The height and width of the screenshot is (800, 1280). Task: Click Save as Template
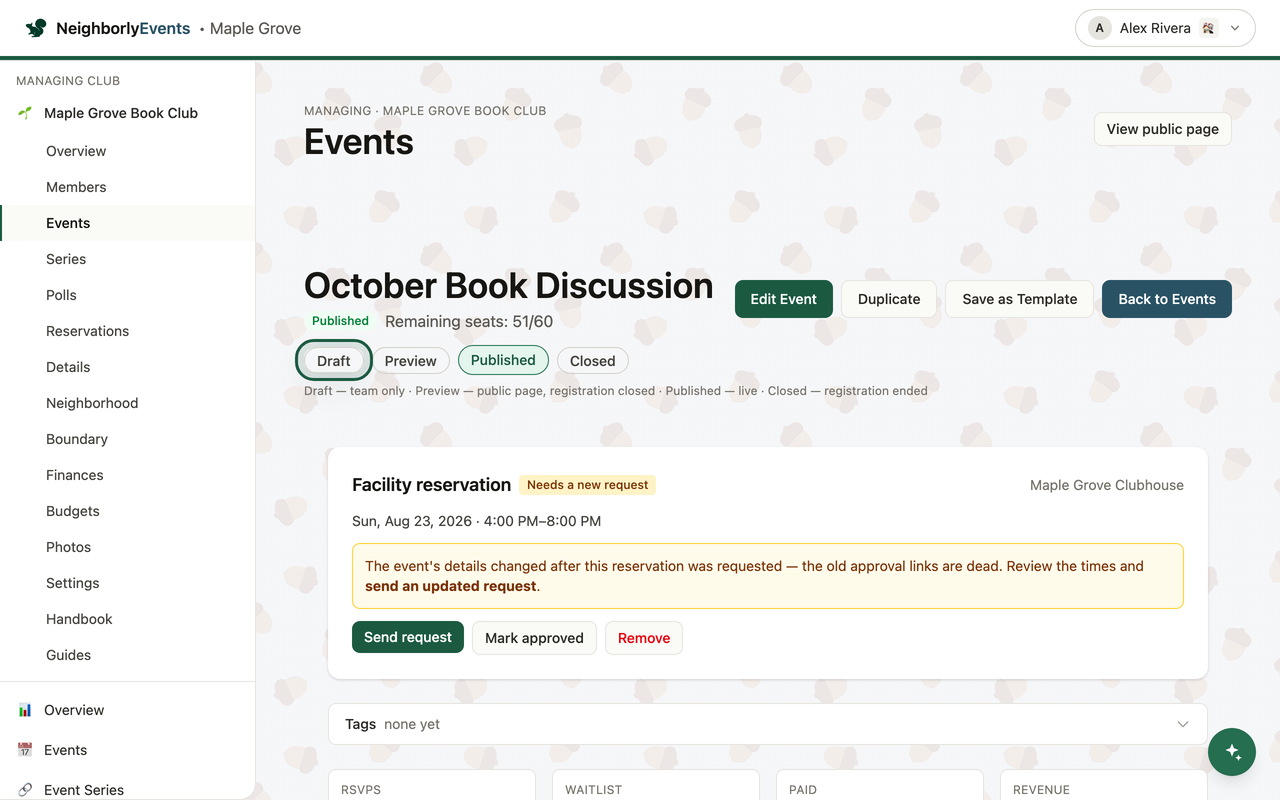pos(1020,299)
